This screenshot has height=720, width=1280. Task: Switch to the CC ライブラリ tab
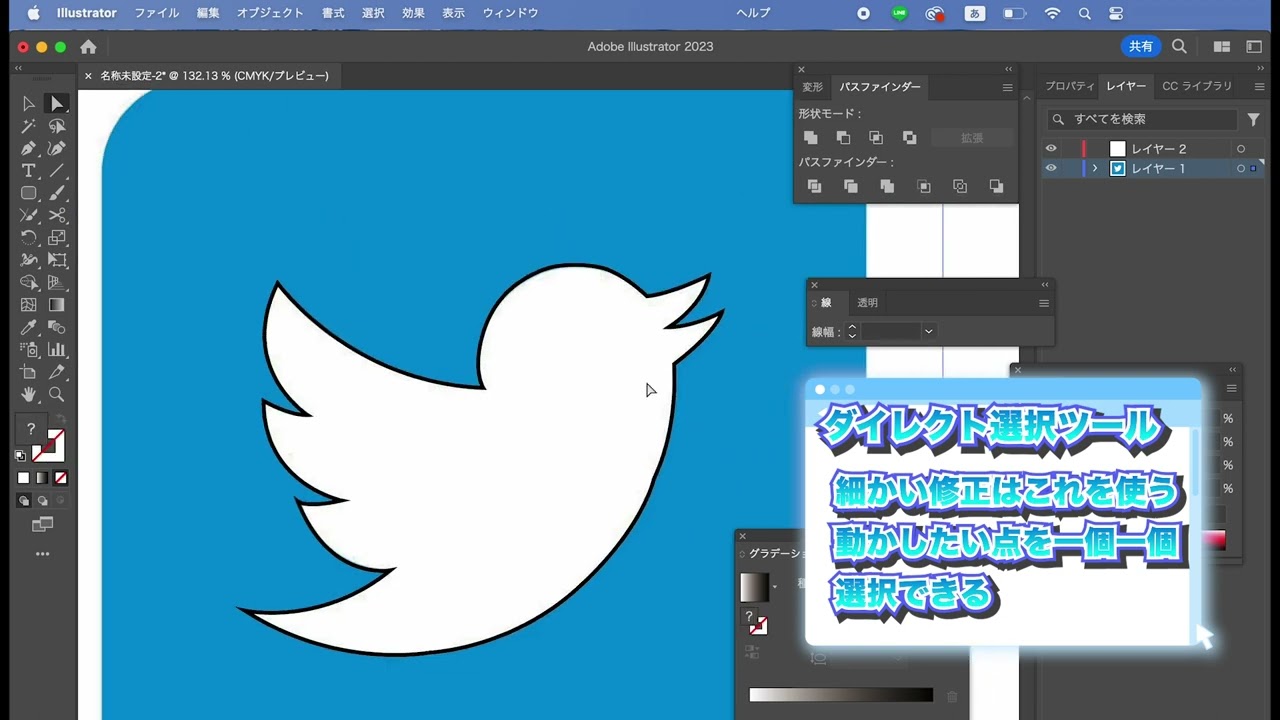[1197, 87]
